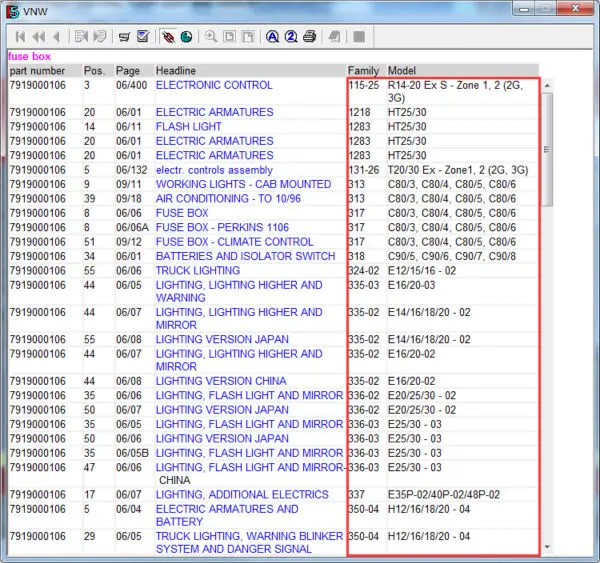
Task: Open TRUCK LIGHTING, WARNING BLINKER SYSTEM link
Action: coord(249,542)
